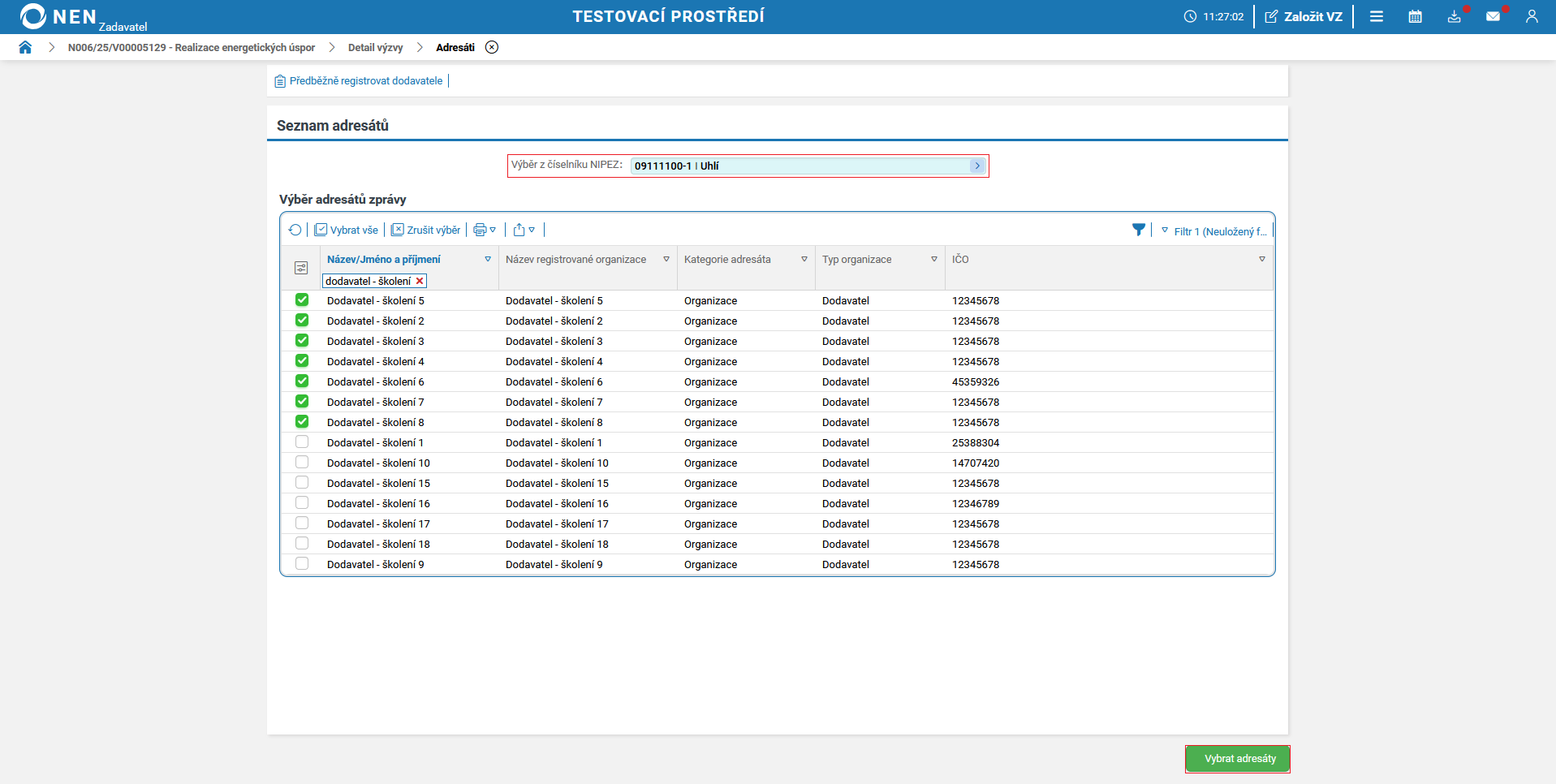Click the column settings icon in table header
1556x784 pixels.
tap(301, 268)
